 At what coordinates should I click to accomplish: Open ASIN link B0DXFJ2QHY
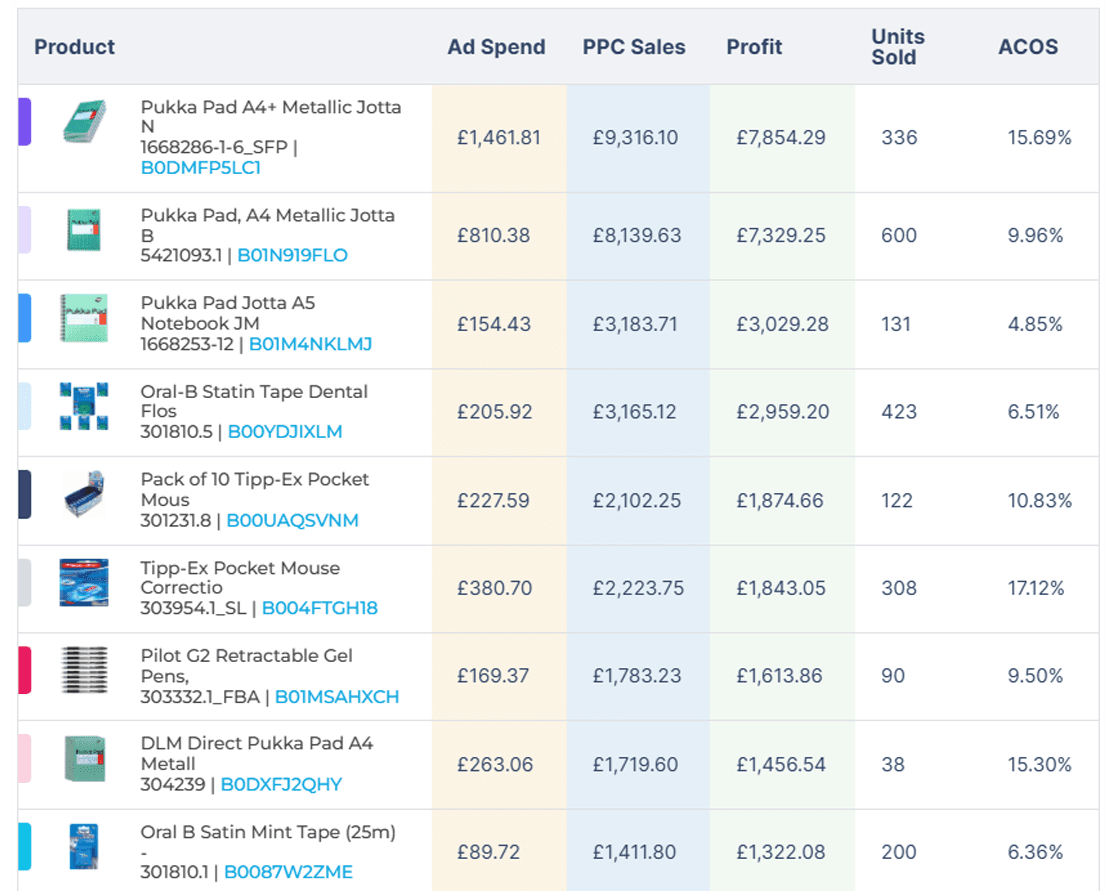pyautogui.click(x=281, y=785)
